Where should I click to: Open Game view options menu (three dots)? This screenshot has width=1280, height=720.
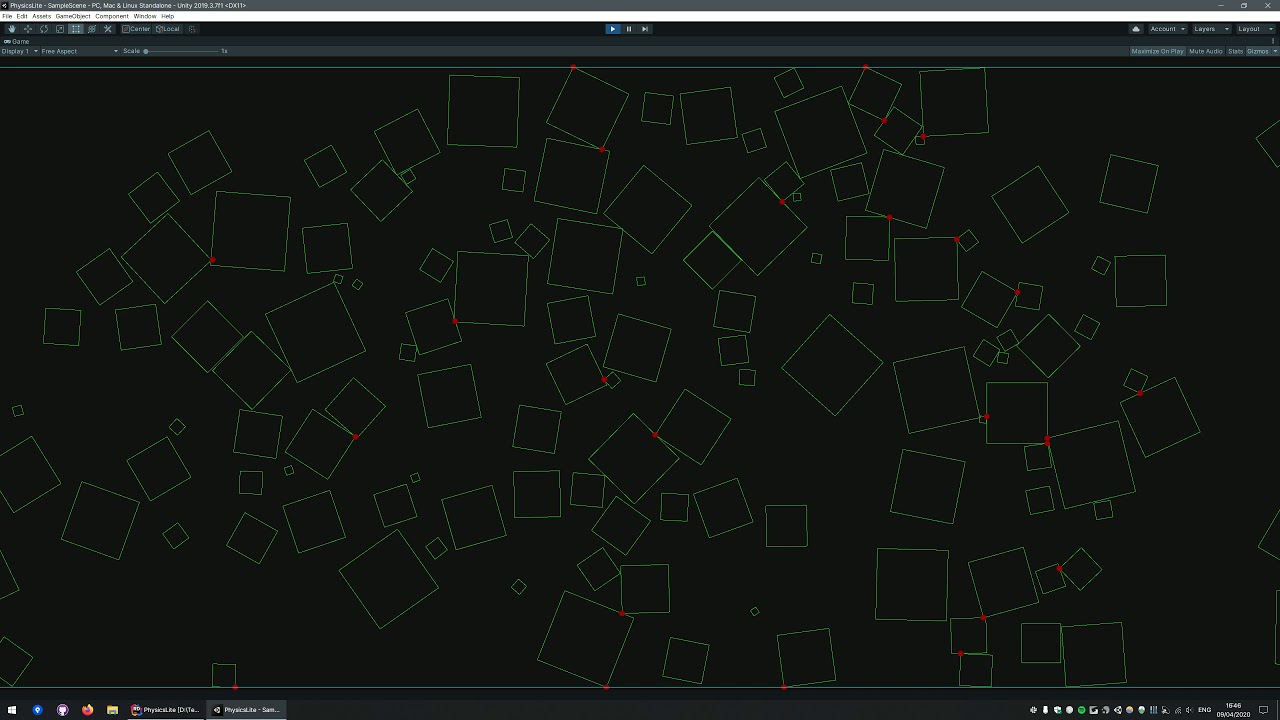1274,41
